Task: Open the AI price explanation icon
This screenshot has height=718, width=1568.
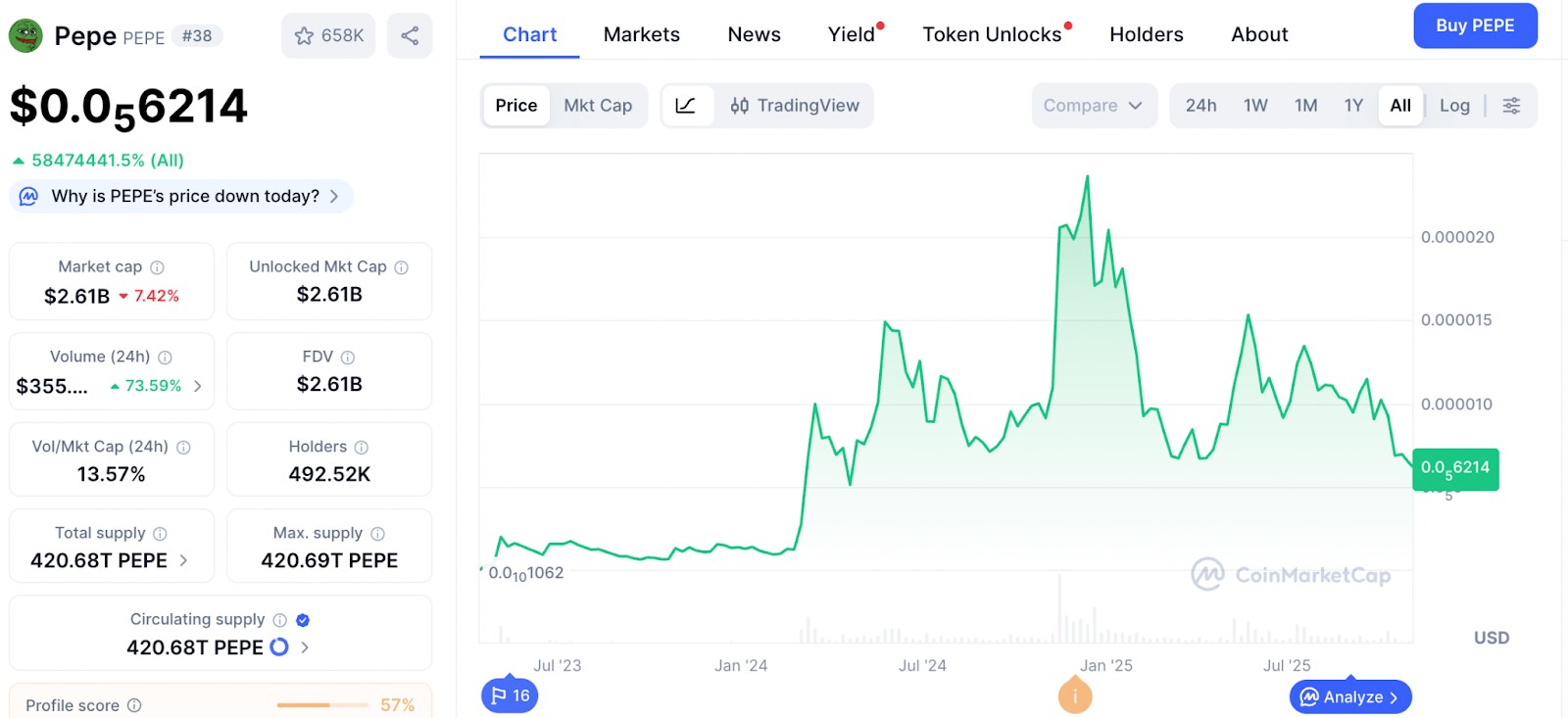Action: (x=29, y=196)
